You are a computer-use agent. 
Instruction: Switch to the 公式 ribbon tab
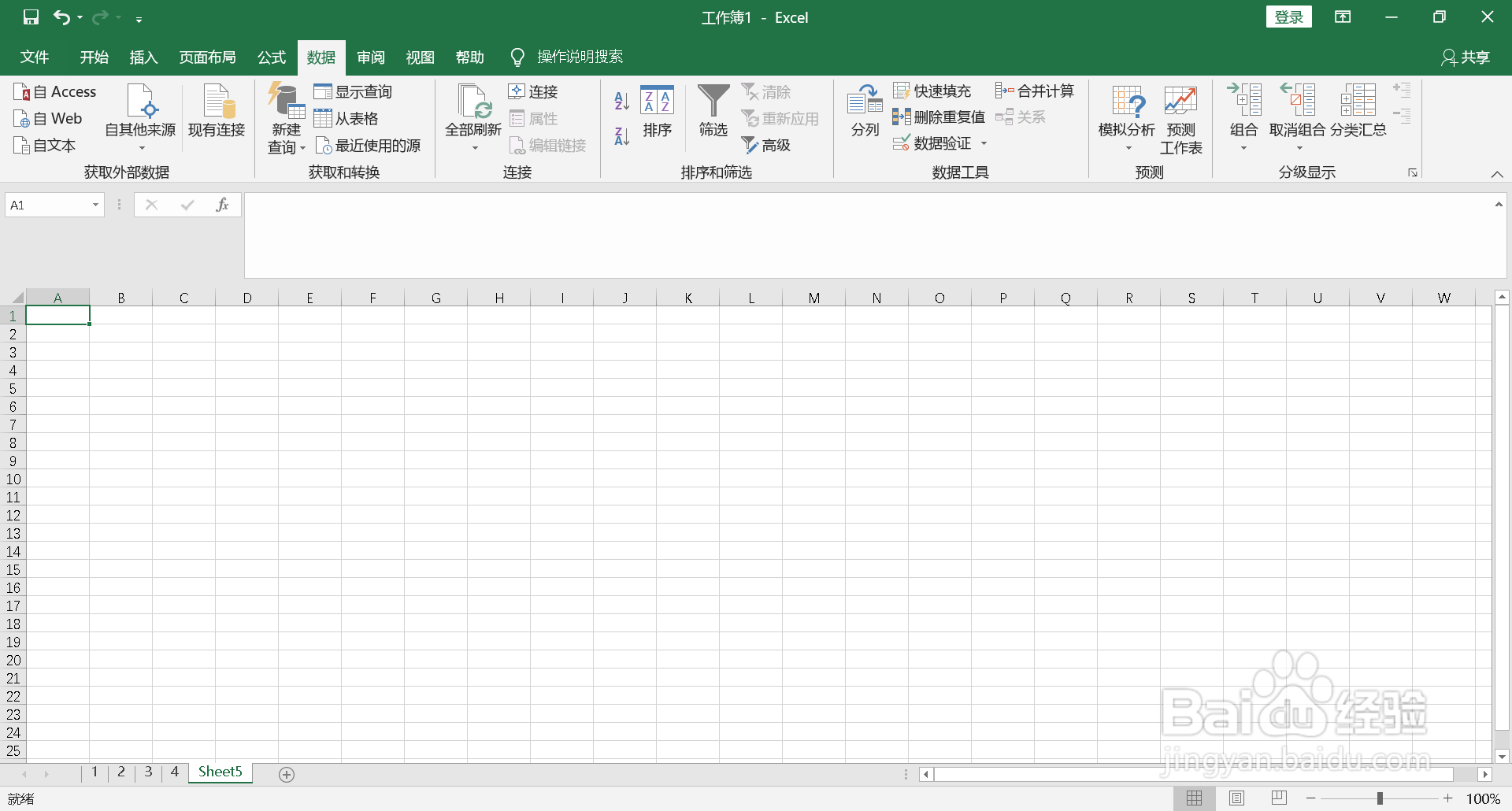(271, 57)
